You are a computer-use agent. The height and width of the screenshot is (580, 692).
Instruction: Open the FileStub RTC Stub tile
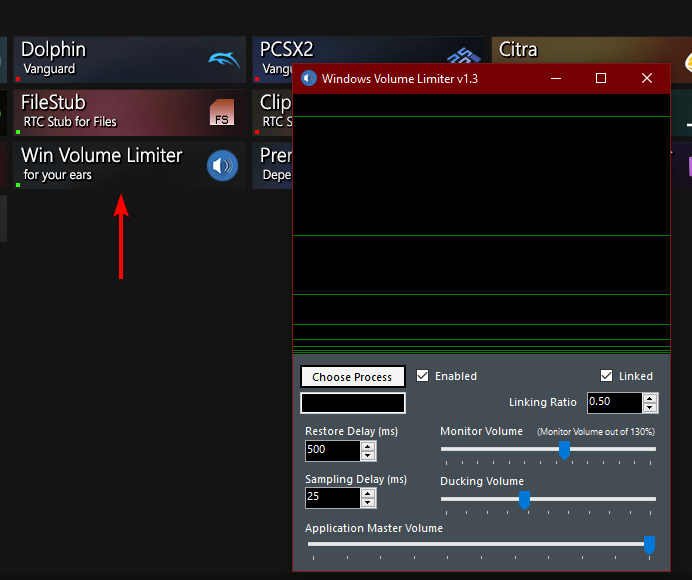click(x=129, y=113)
